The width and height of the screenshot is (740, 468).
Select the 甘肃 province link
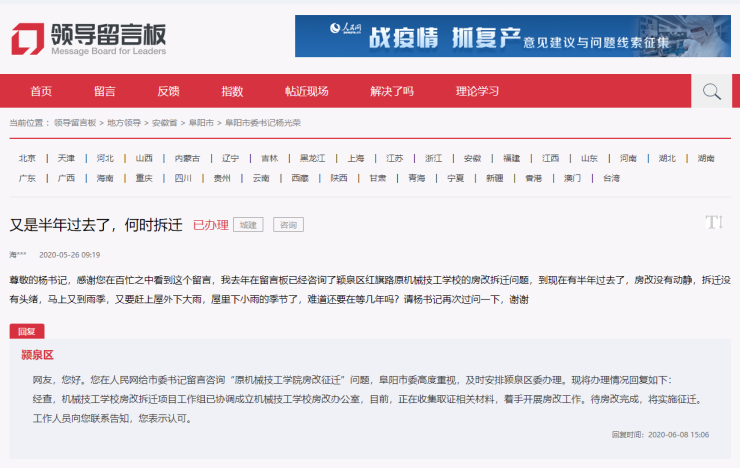click(x=378, y=178)
